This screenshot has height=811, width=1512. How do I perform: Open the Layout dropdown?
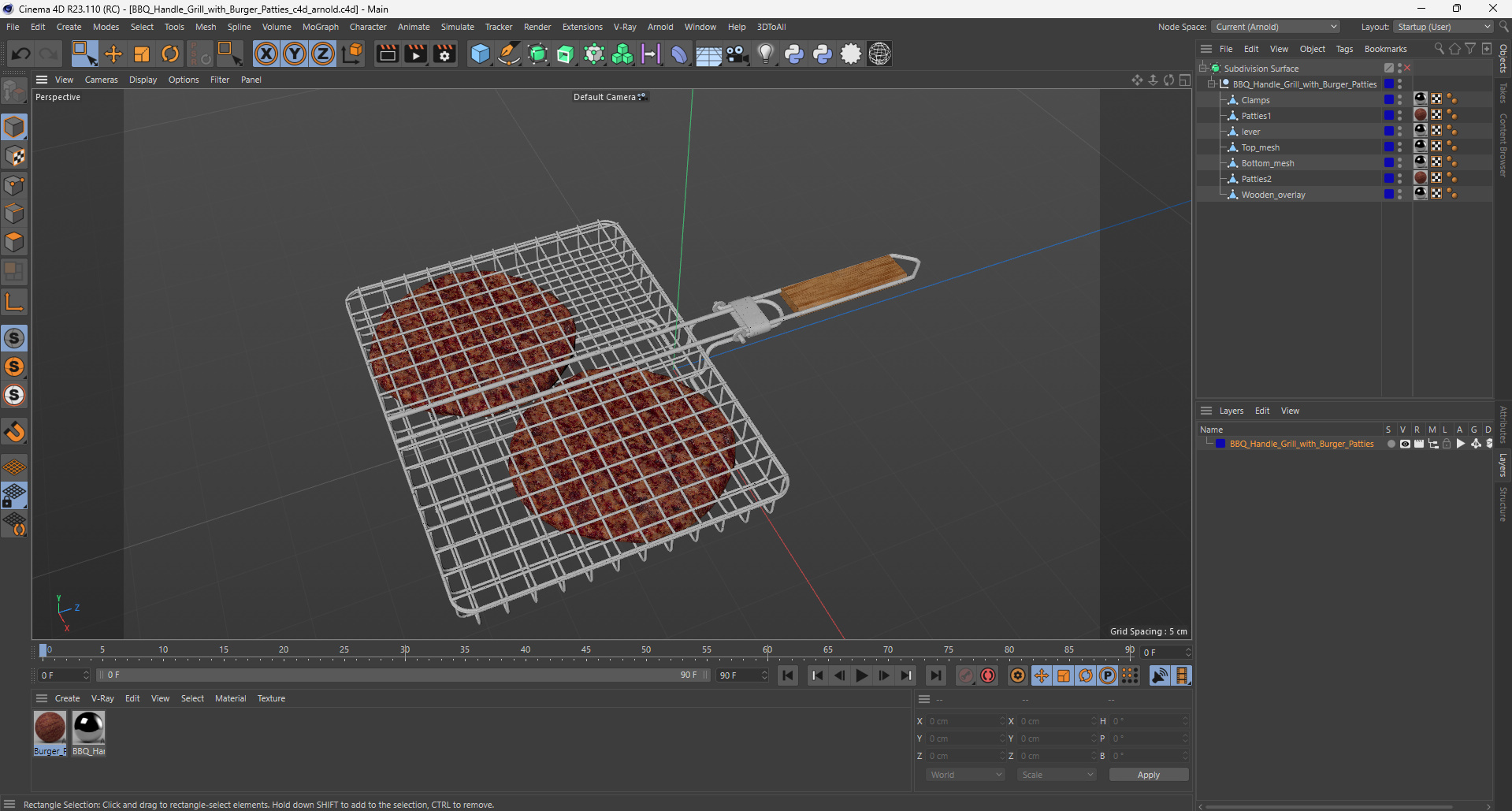coord(1443,27)
